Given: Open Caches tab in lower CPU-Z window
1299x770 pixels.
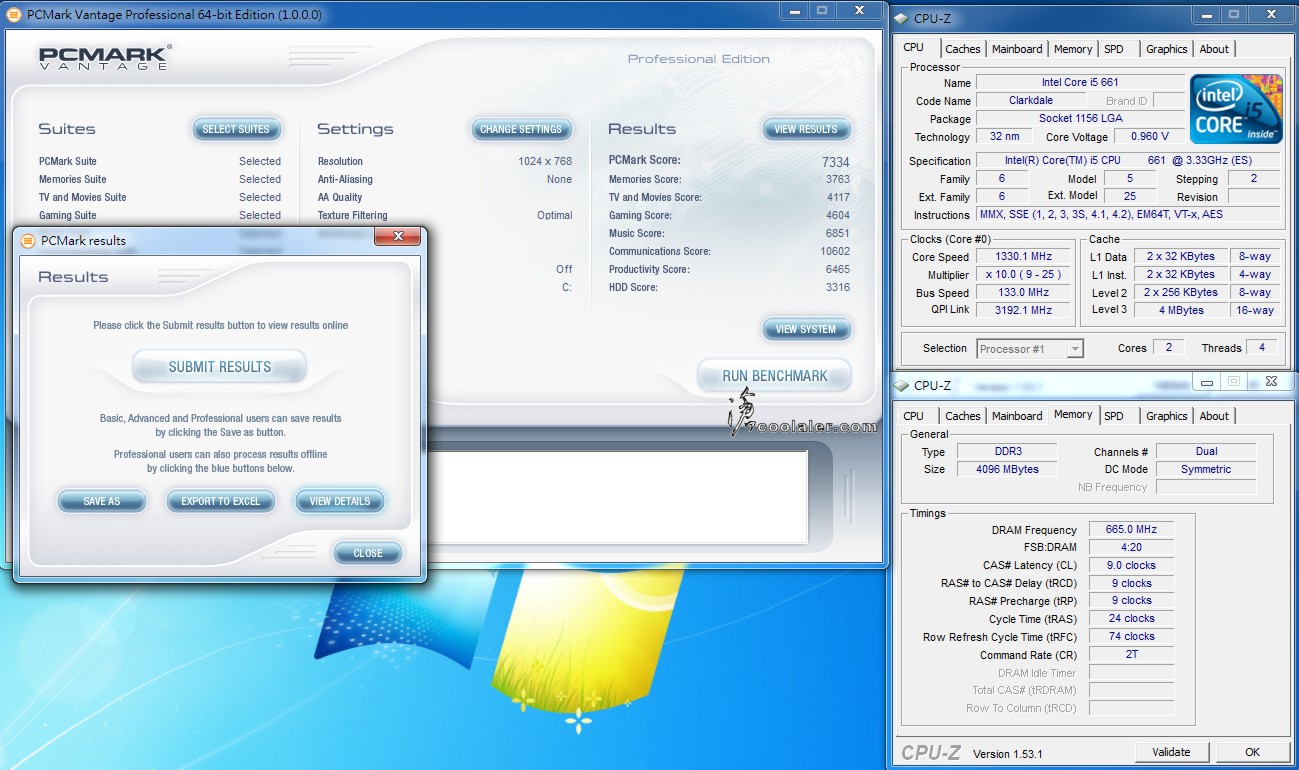Looking at the screenshot, I should [963, 416].
